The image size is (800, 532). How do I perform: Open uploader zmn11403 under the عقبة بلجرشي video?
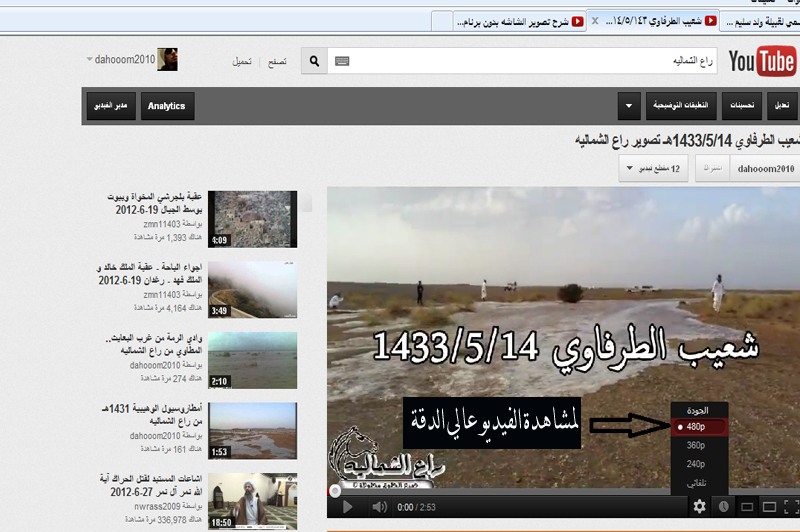pos(162,224)
